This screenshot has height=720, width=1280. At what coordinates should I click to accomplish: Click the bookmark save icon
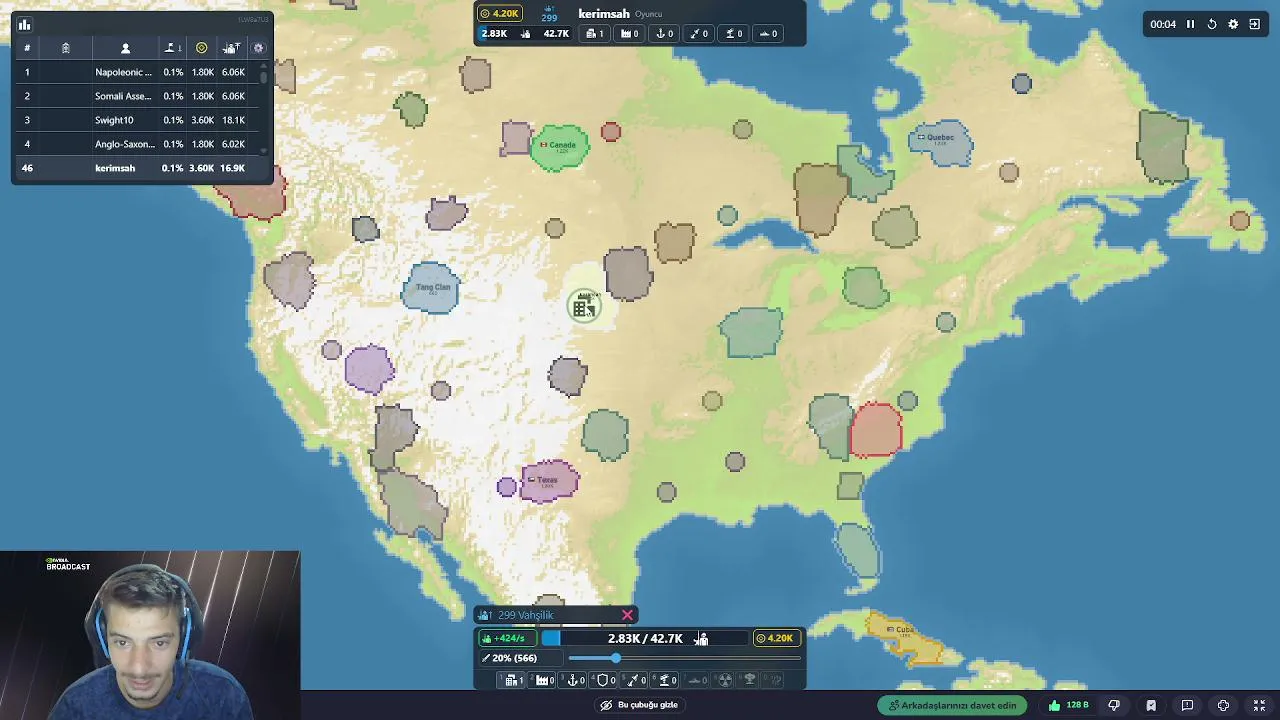(x=1151, y=705)
